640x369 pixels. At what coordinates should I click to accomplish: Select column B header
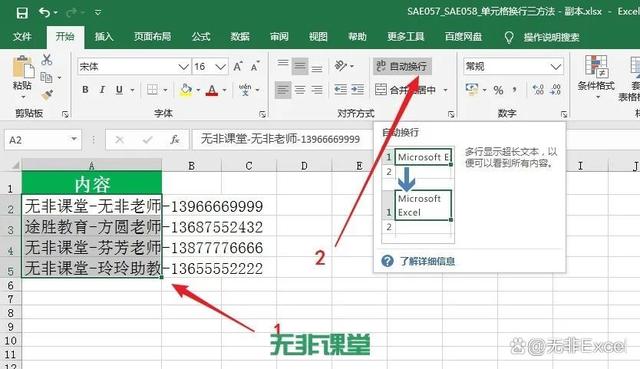pos(191,166)
